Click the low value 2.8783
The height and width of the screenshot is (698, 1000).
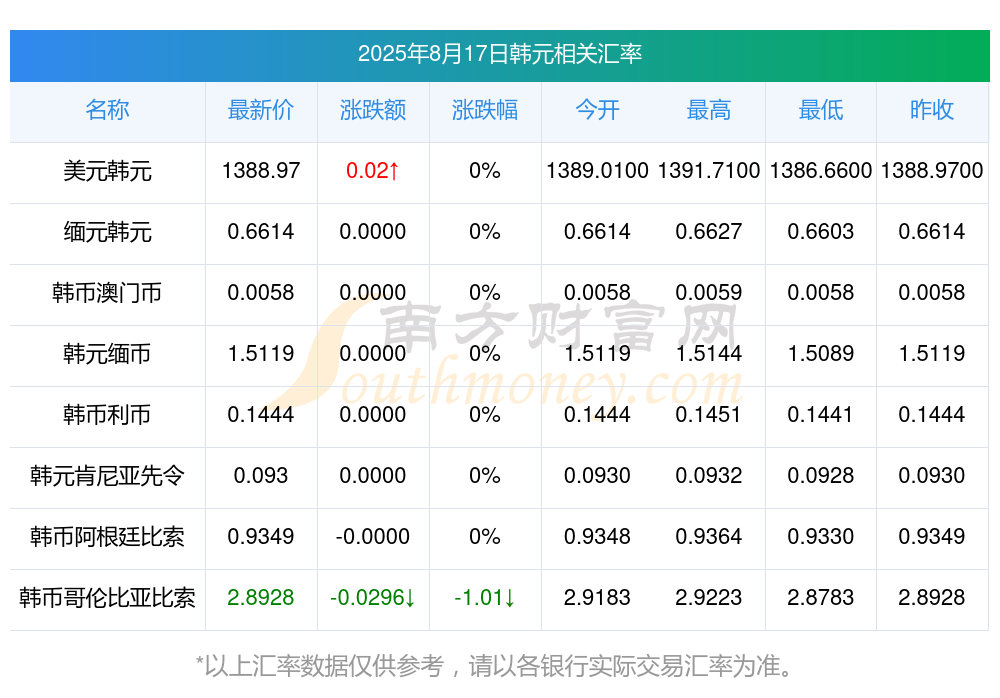[x=821, y=598]
